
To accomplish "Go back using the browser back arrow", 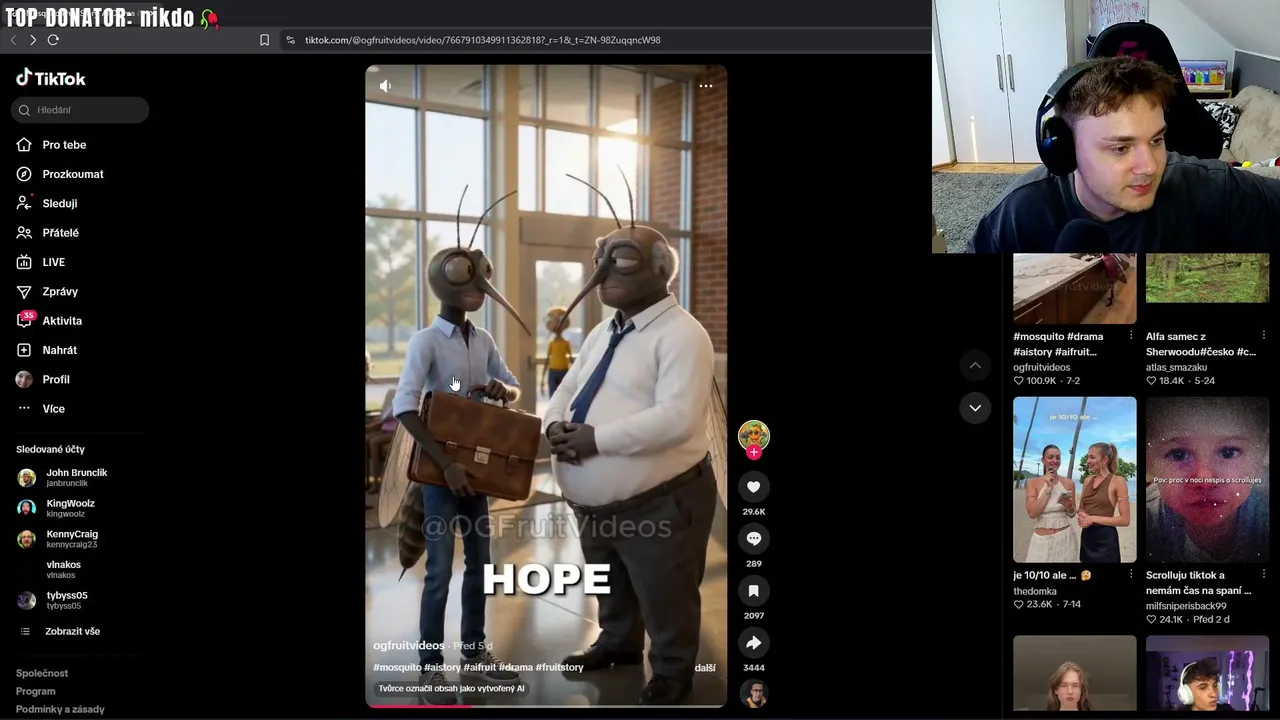I will tap(13, 40).
